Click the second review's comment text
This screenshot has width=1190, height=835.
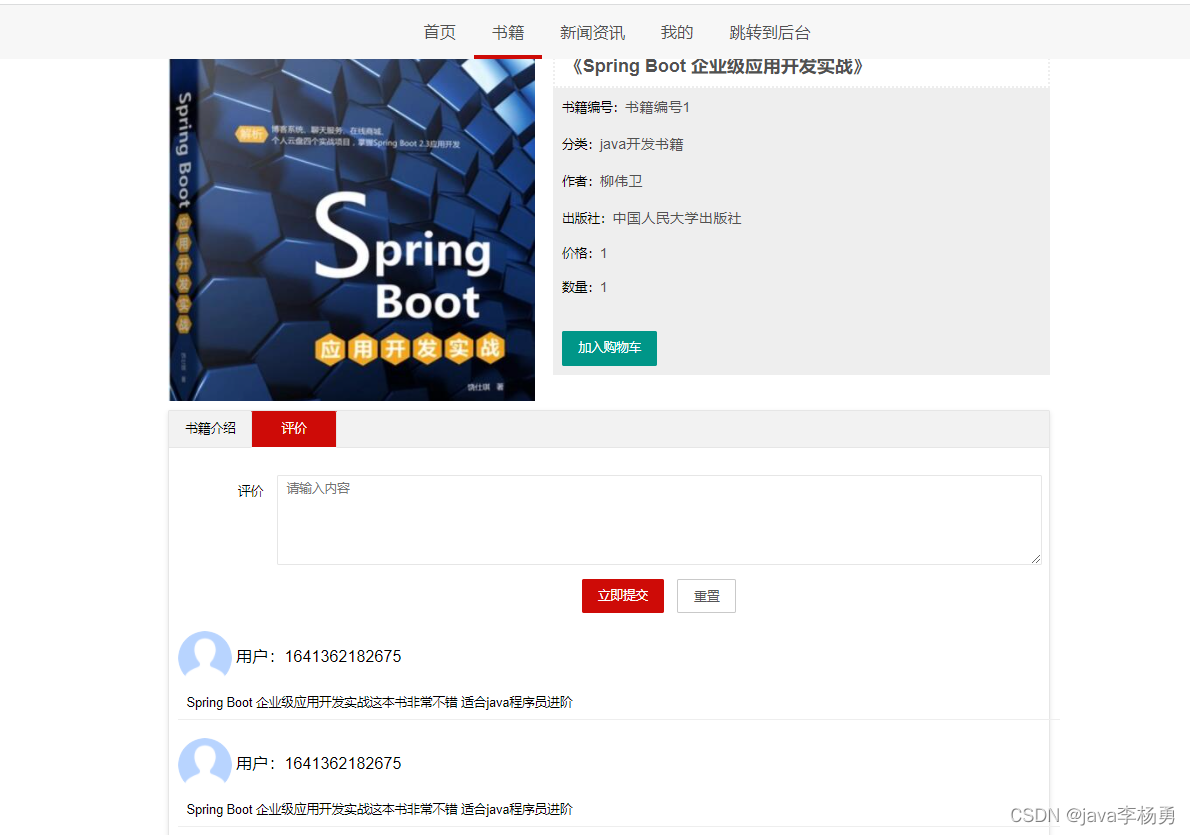point(380,809)
